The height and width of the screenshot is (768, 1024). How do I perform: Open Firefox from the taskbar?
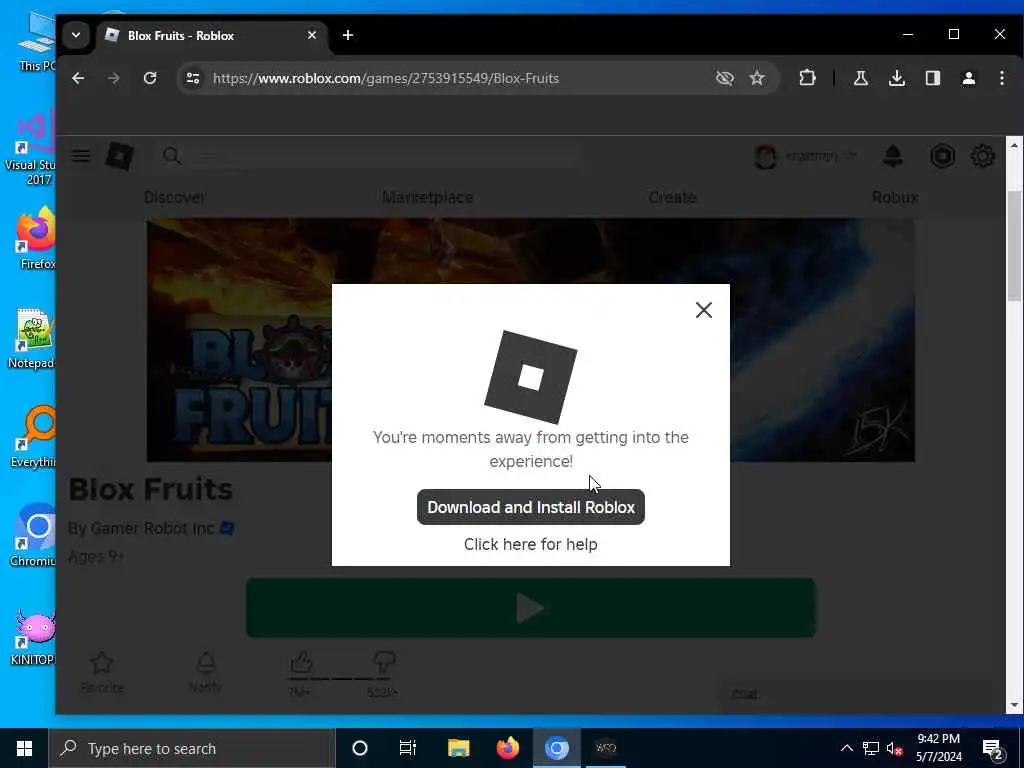(507, 748)
